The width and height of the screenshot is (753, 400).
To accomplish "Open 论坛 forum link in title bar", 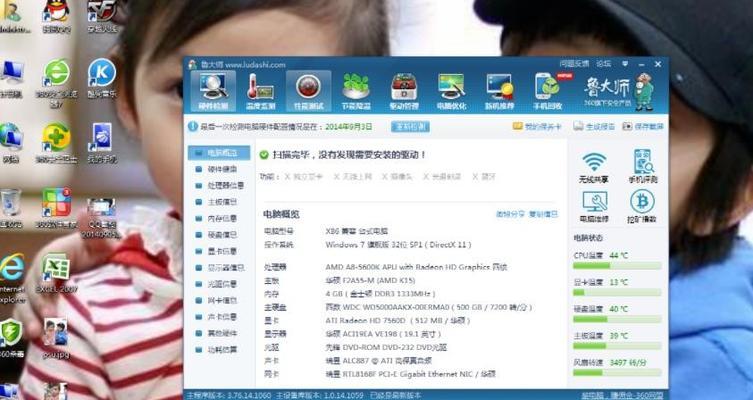I will coord(604,63).
